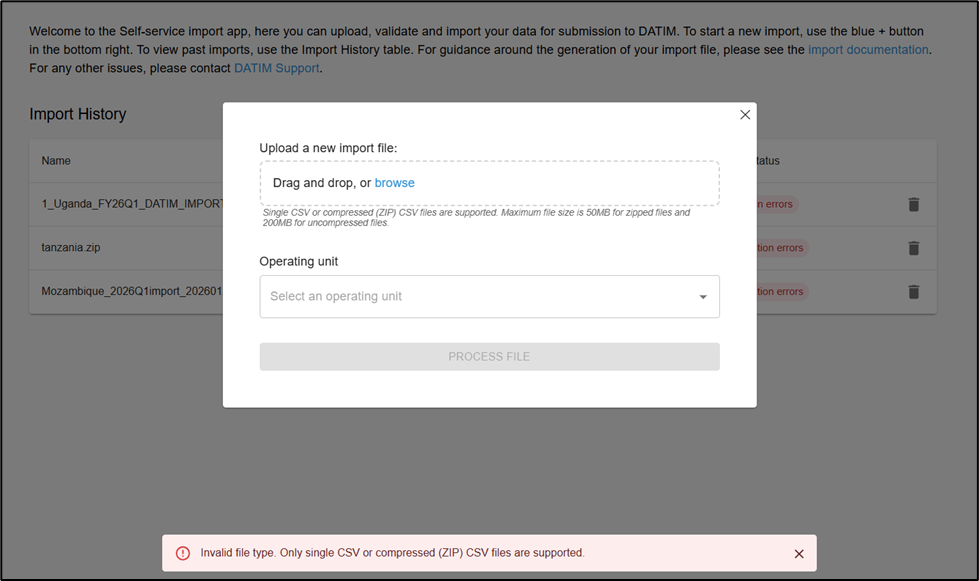The height and width of the screenshot is (581, 979).
Task: Click the Drag and drop upload area
Action: pyautogui.click(x=489, y=183)
